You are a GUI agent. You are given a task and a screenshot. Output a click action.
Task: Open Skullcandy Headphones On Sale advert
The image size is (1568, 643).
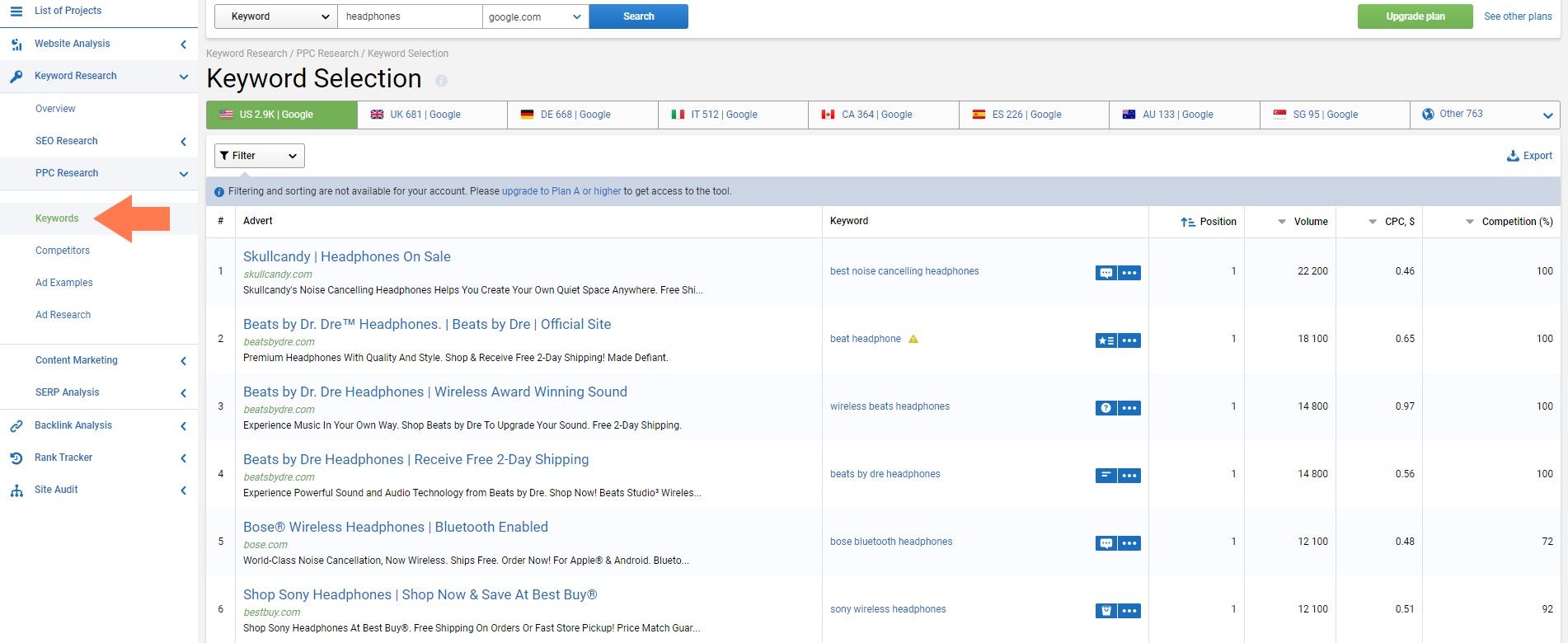pyautogui.click(x=347, y=256)
